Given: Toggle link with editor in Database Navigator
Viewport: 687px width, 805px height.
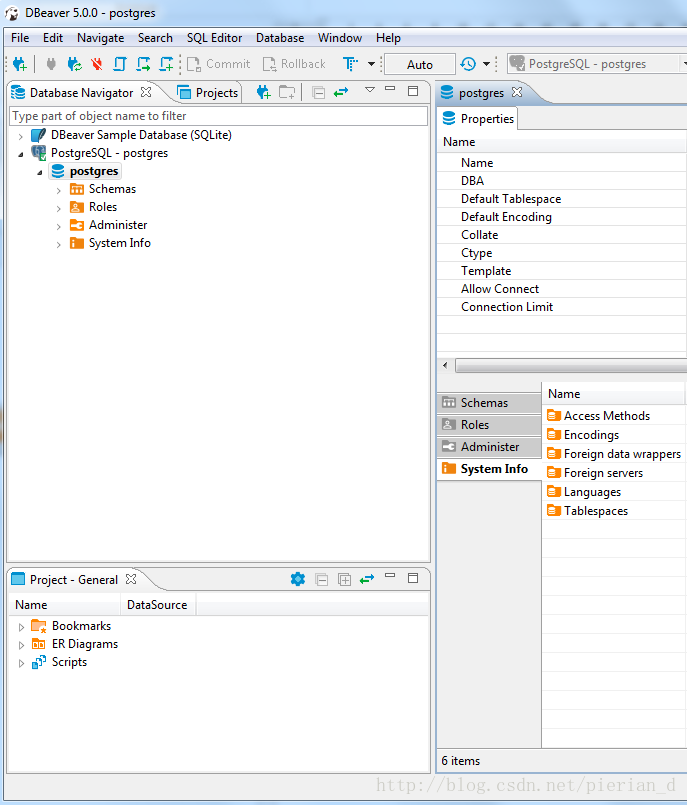Looking at the screenshot, I should 341,92.
